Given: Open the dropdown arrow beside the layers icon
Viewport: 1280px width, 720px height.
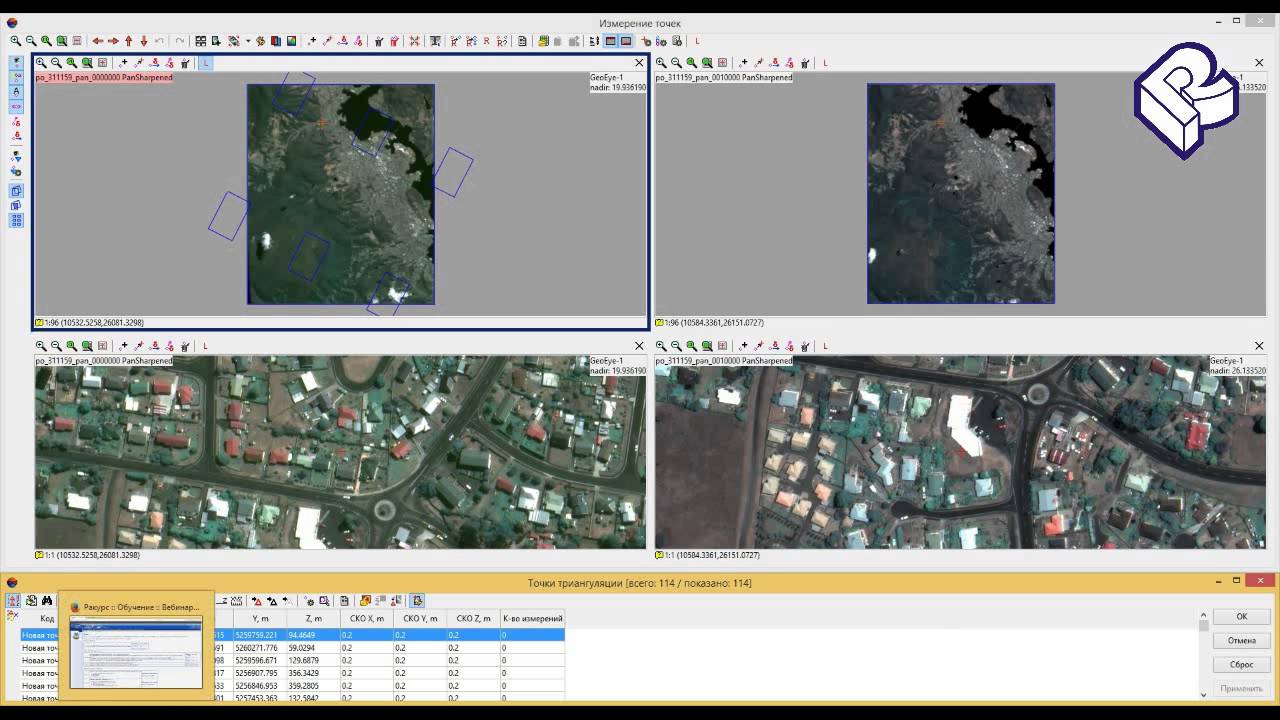Looking at the screenshot, I should click(x=247, y=41).
